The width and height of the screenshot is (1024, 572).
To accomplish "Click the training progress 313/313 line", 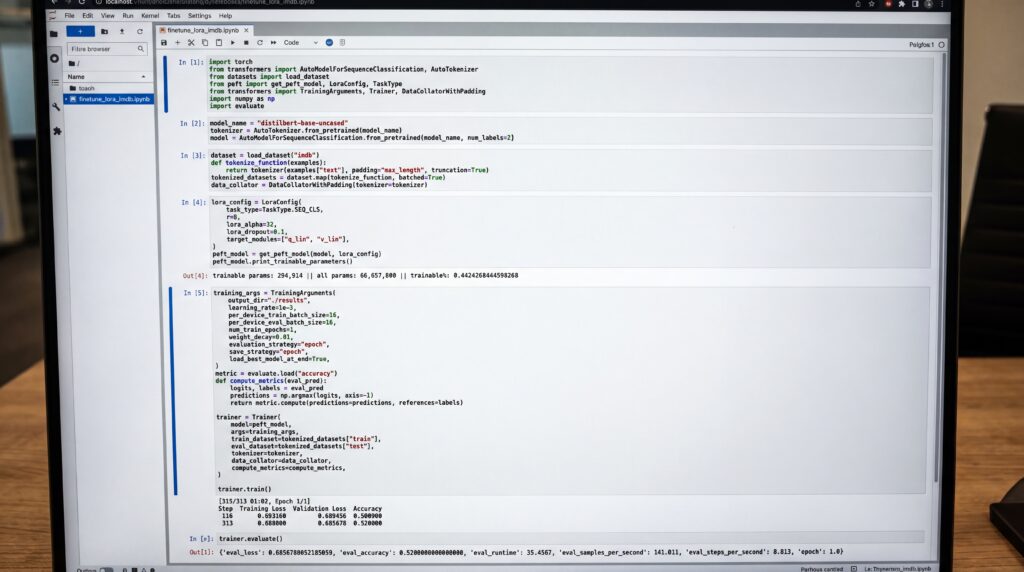I will 264,501.
